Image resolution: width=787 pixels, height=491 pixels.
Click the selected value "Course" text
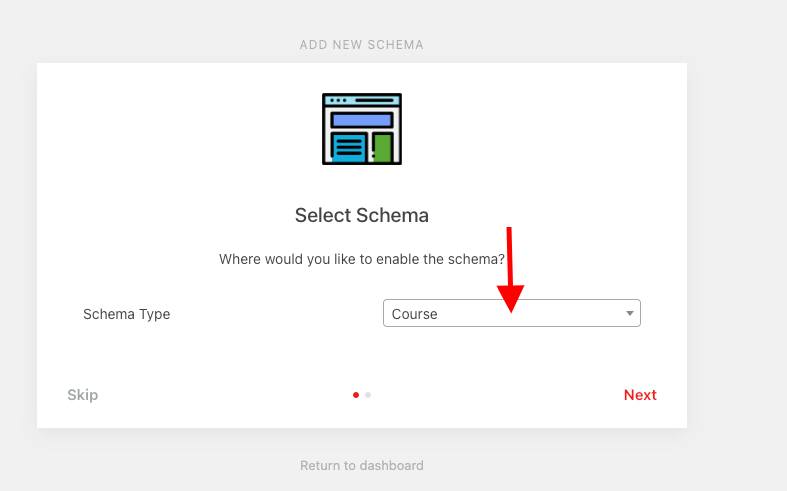click(x=414, y=314)
